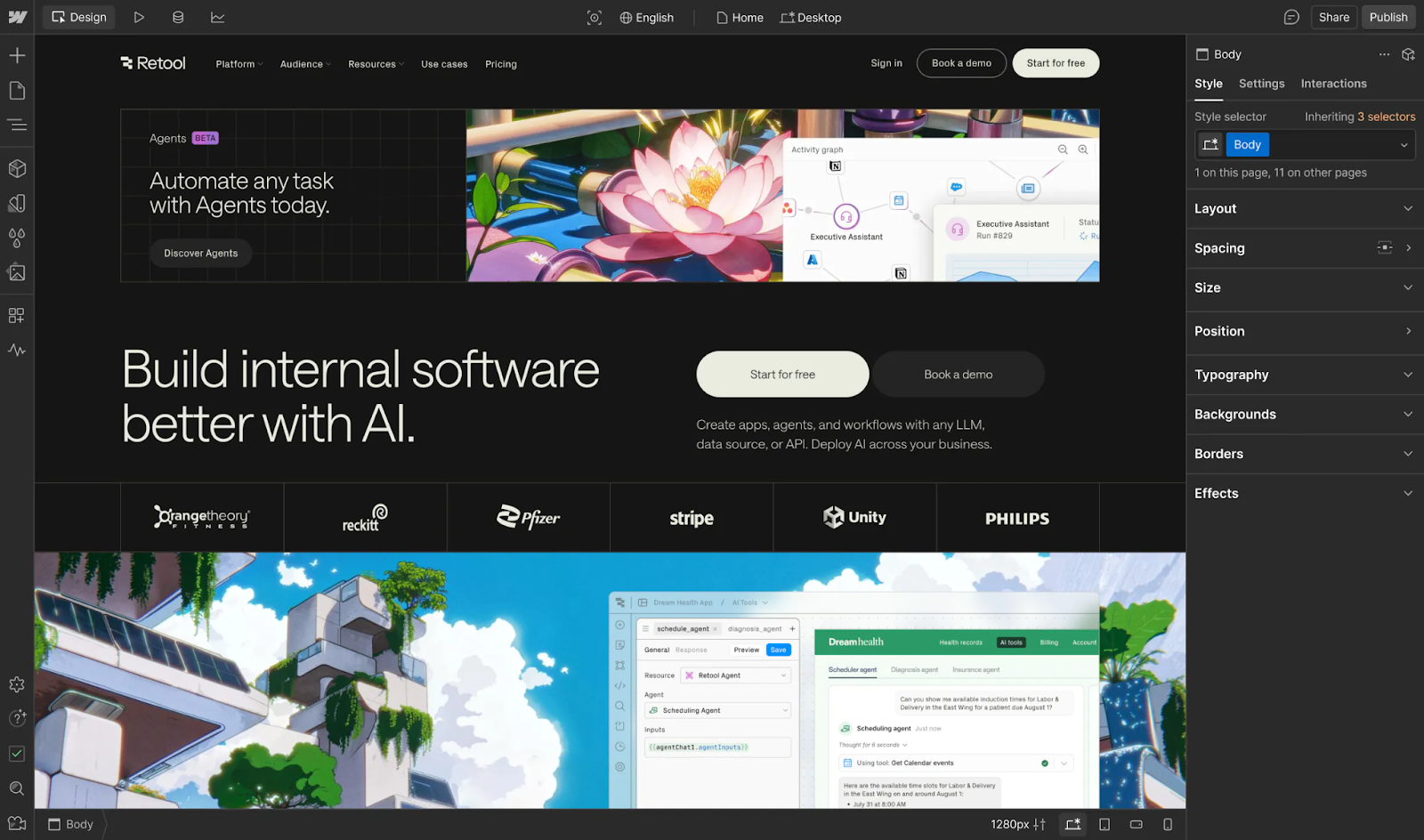This screenshot has height=840, width=1424.
Task: Open the comments panel
Action: [1291, 16]
